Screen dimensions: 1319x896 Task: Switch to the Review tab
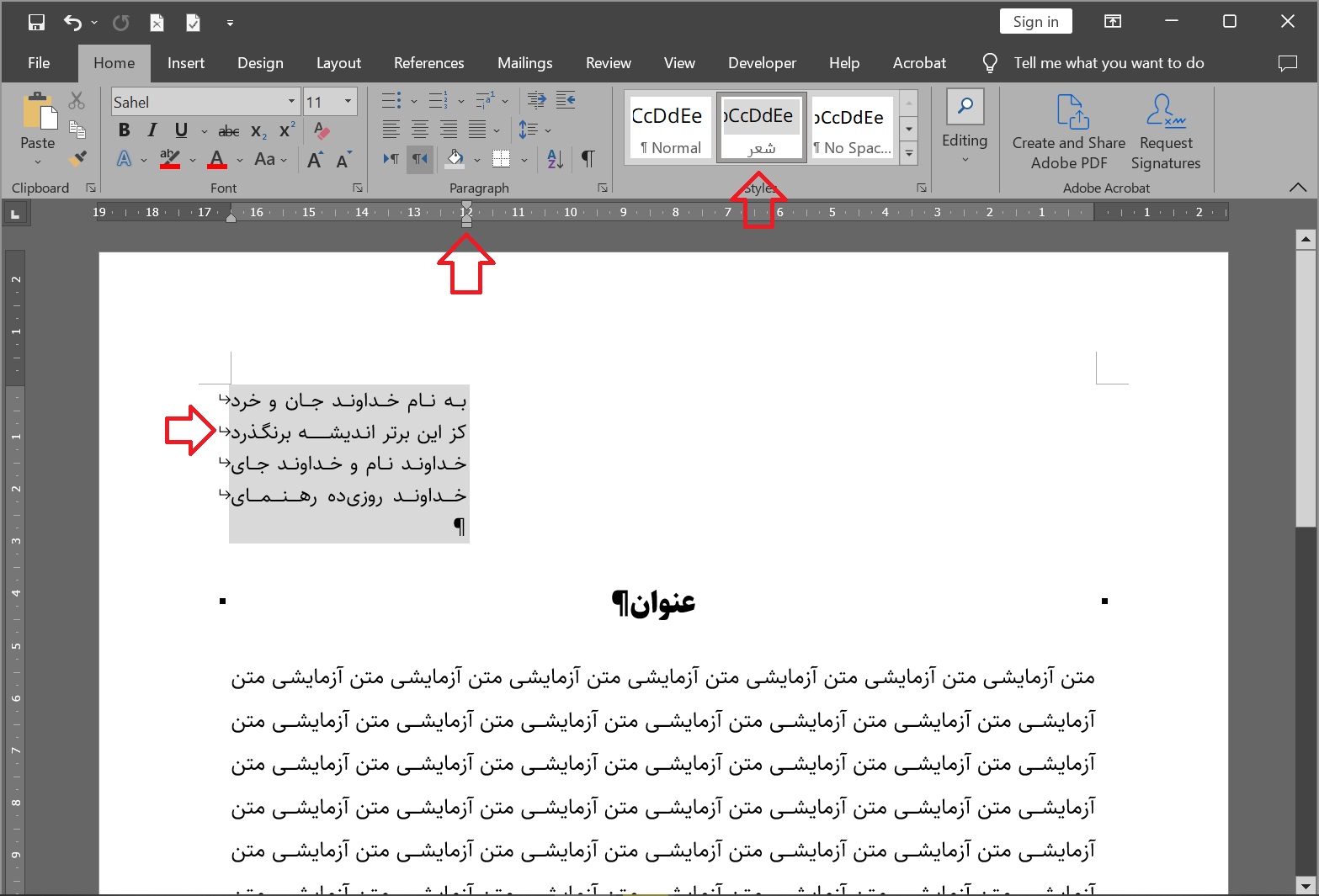point(609,63)
